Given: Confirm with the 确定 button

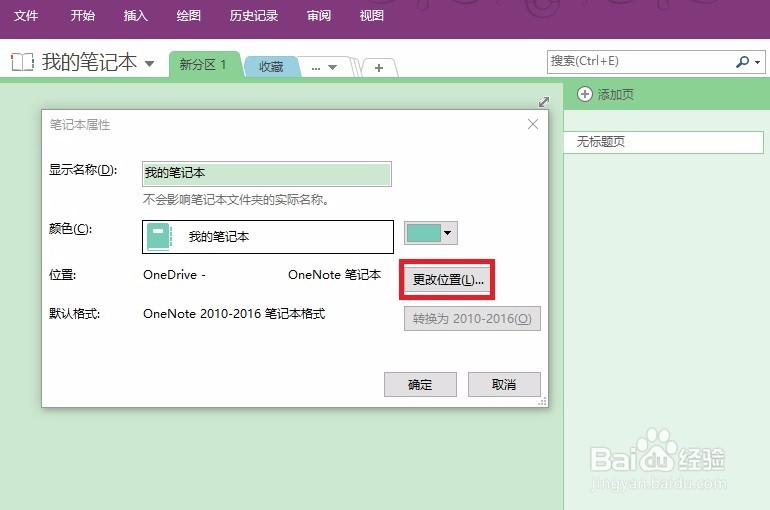Looking at the screenshot, I should 420,384.
